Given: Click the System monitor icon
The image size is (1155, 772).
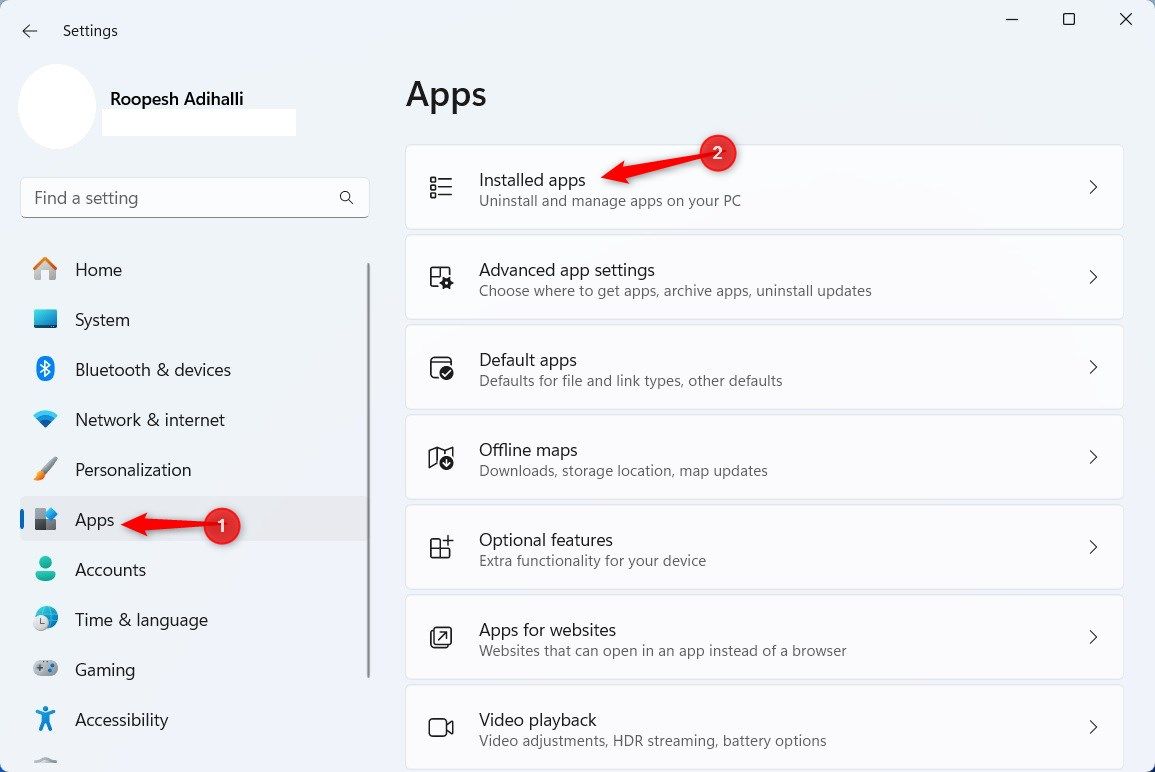Looking at the screenshot, I should point(46,319).
